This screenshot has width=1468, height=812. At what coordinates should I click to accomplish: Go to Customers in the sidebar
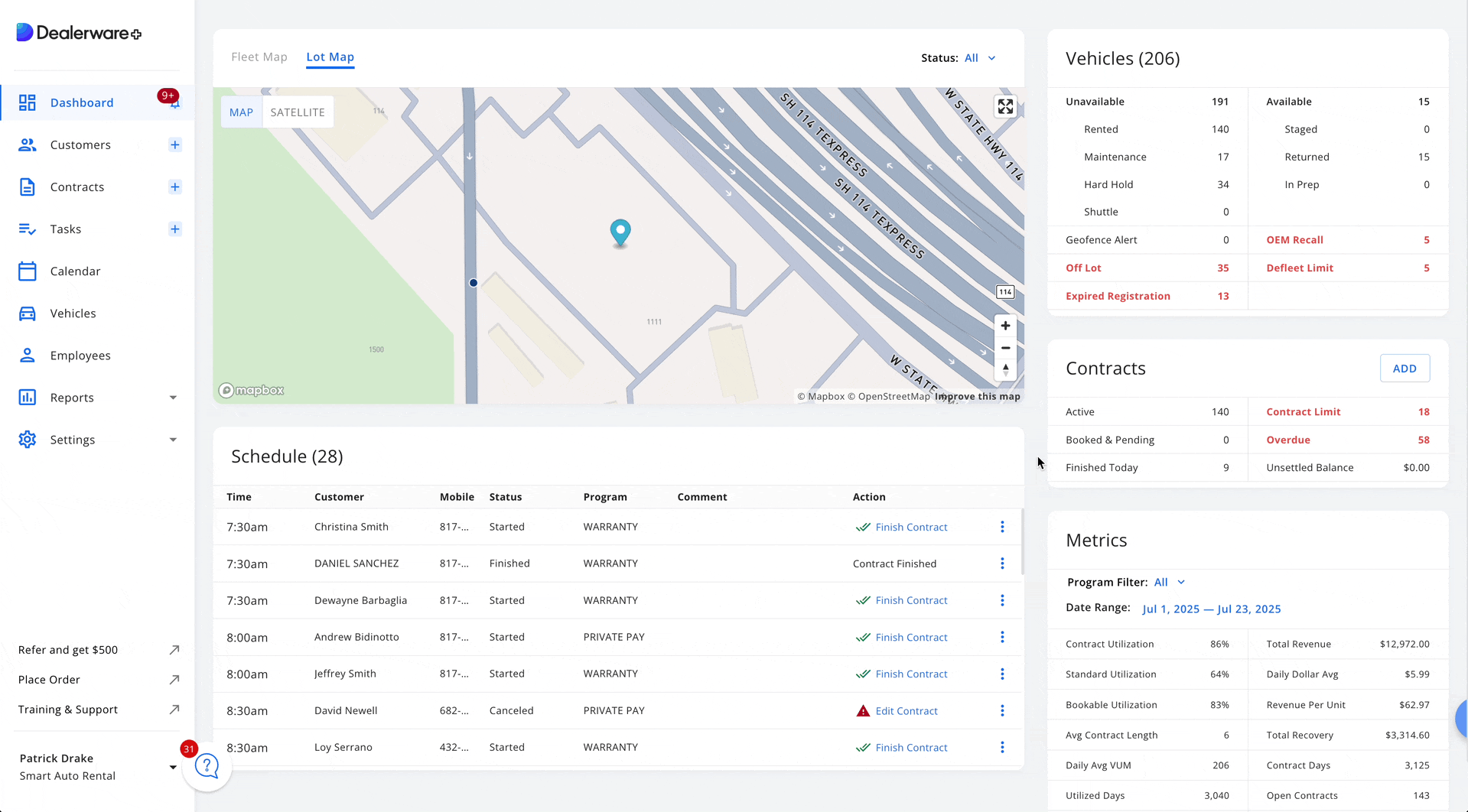pos(80,145)
